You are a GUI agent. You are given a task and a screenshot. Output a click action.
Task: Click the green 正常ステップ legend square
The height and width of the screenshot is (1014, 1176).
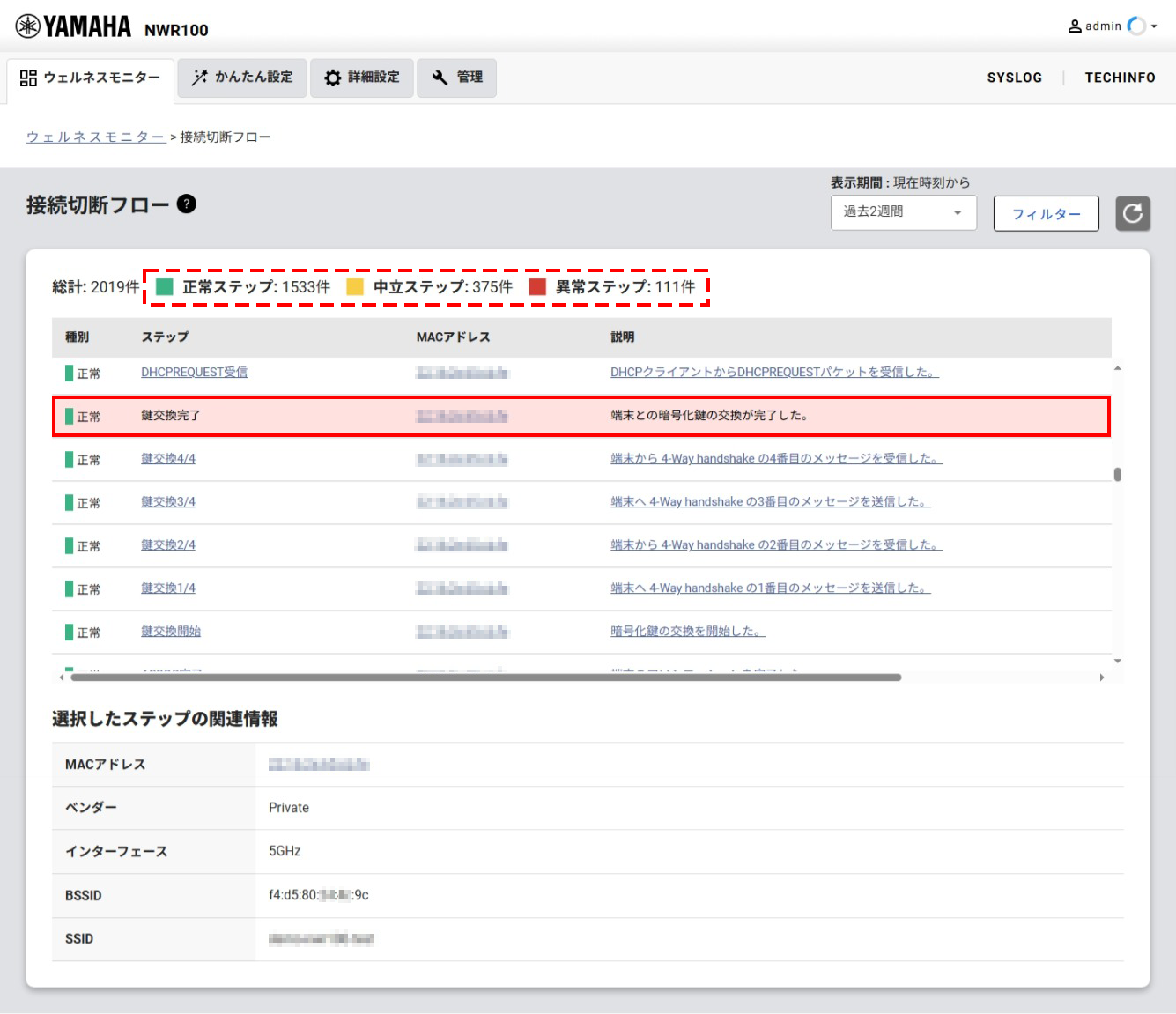click(164, 287)
